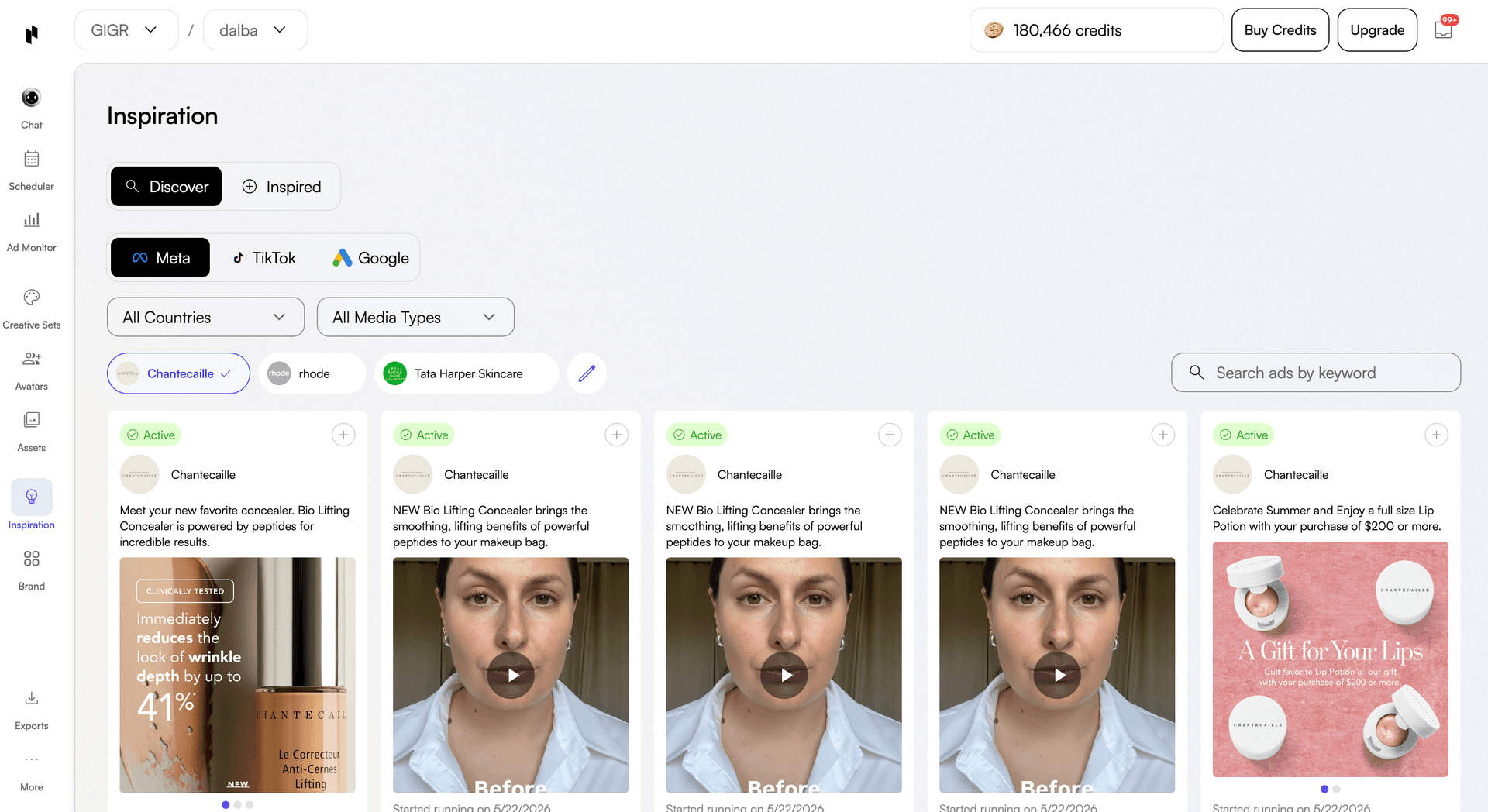Open the Assets icon
This screenshot has height=812, width=1488.
[31, 420]
